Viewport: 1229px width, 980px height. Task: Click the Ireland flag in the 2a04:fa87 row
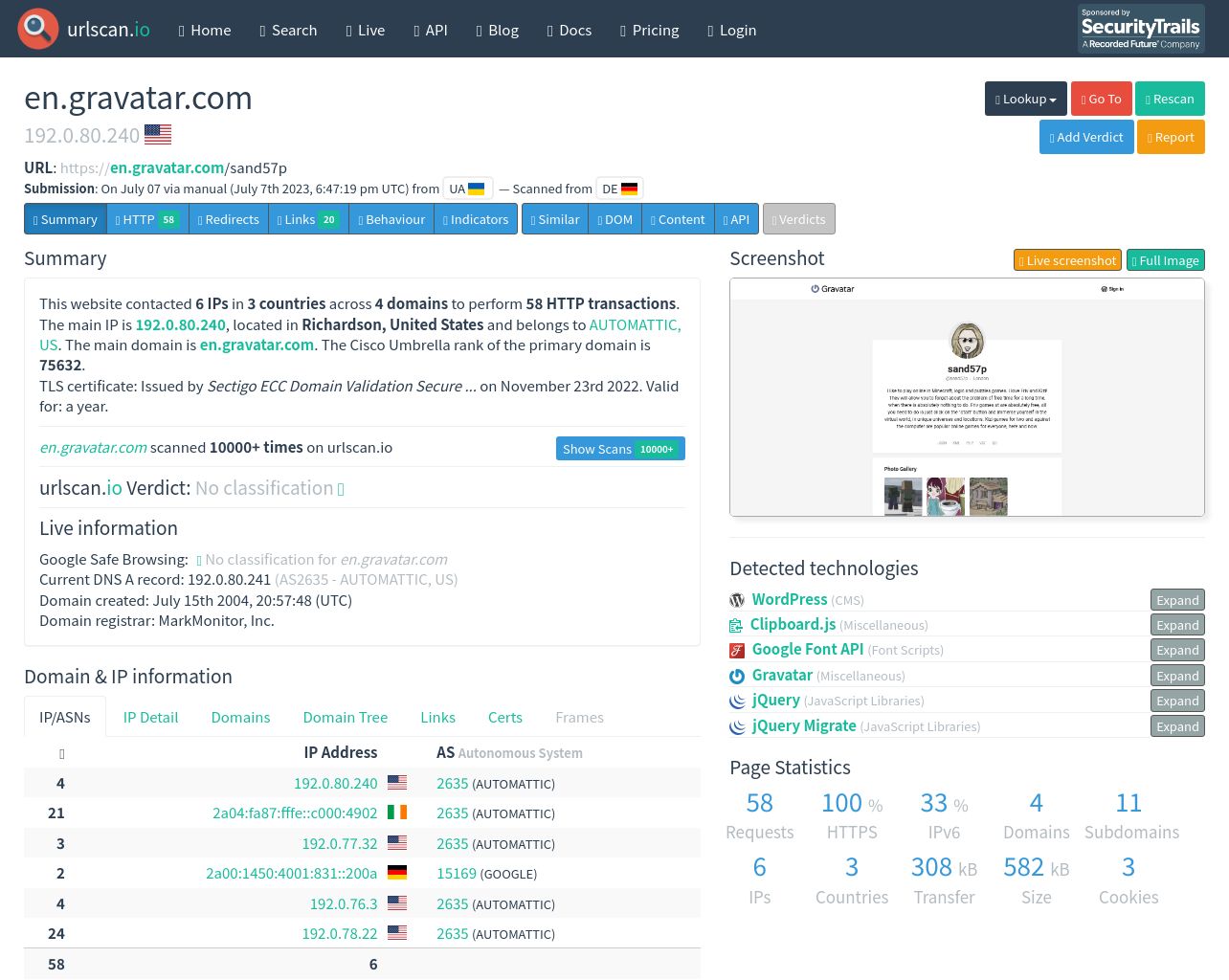pos(397,813)
